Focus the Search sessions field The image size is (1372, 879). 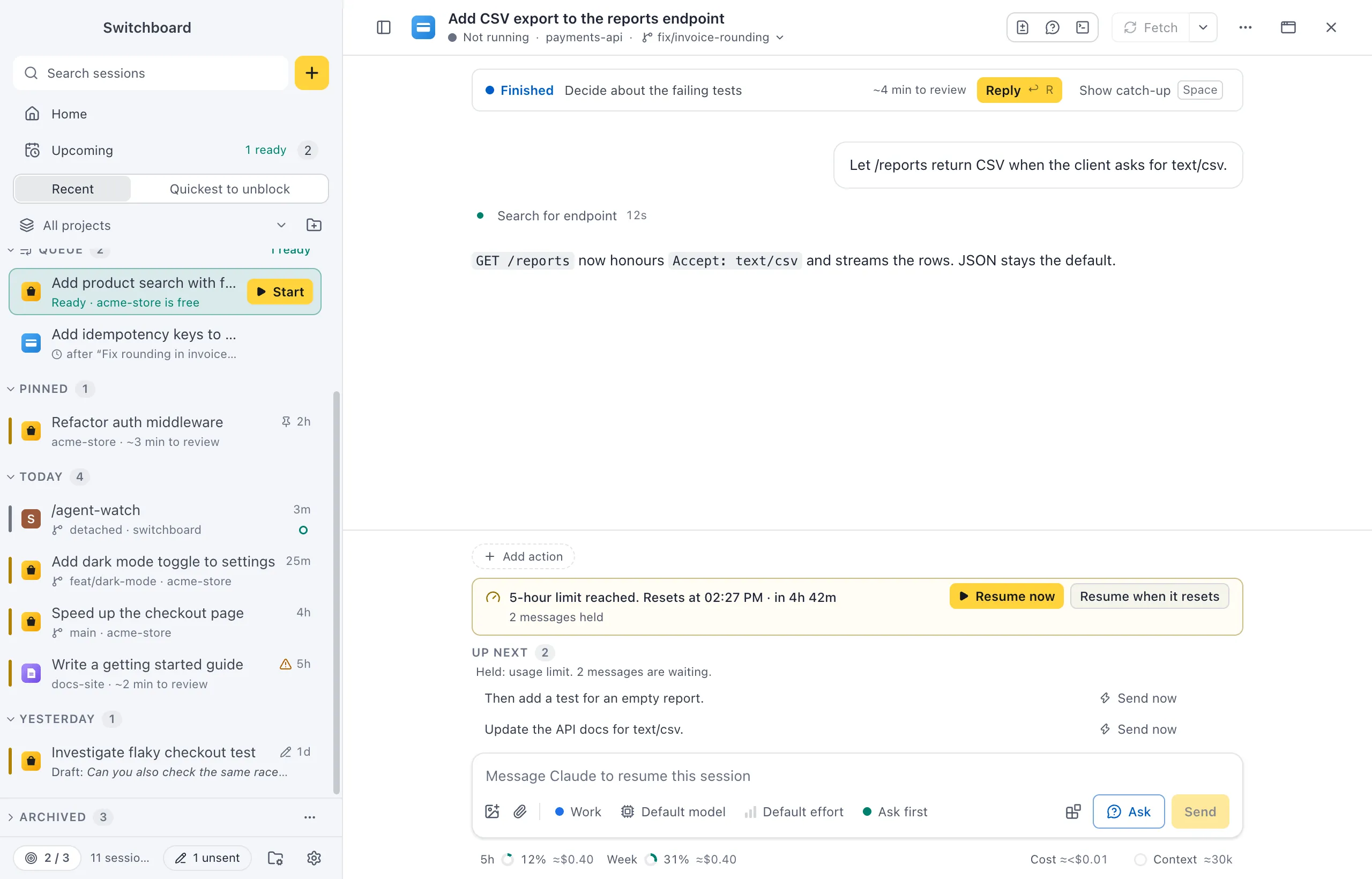pos(151,73)
